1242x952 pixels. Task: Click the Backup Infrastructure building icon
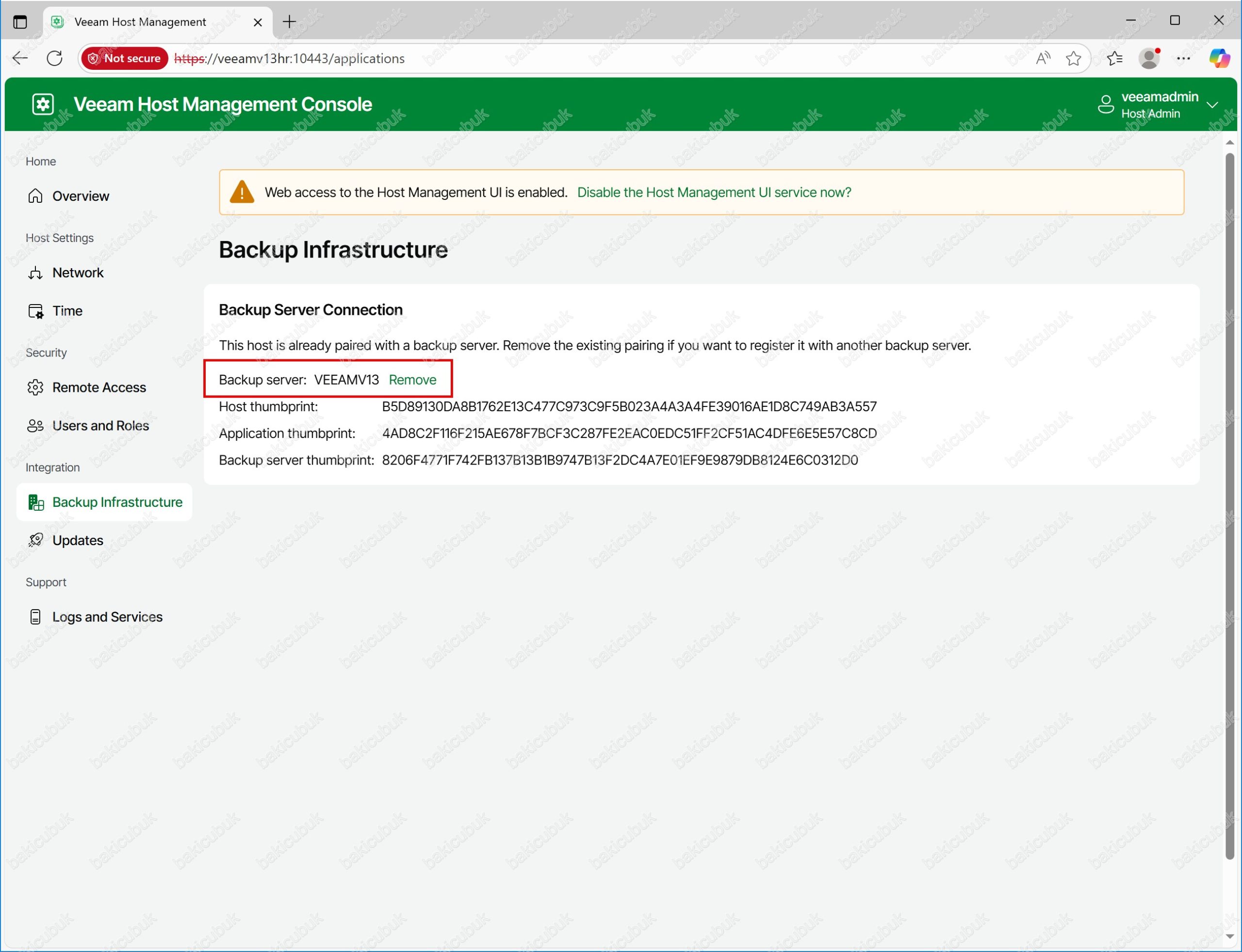pos(36,502)
